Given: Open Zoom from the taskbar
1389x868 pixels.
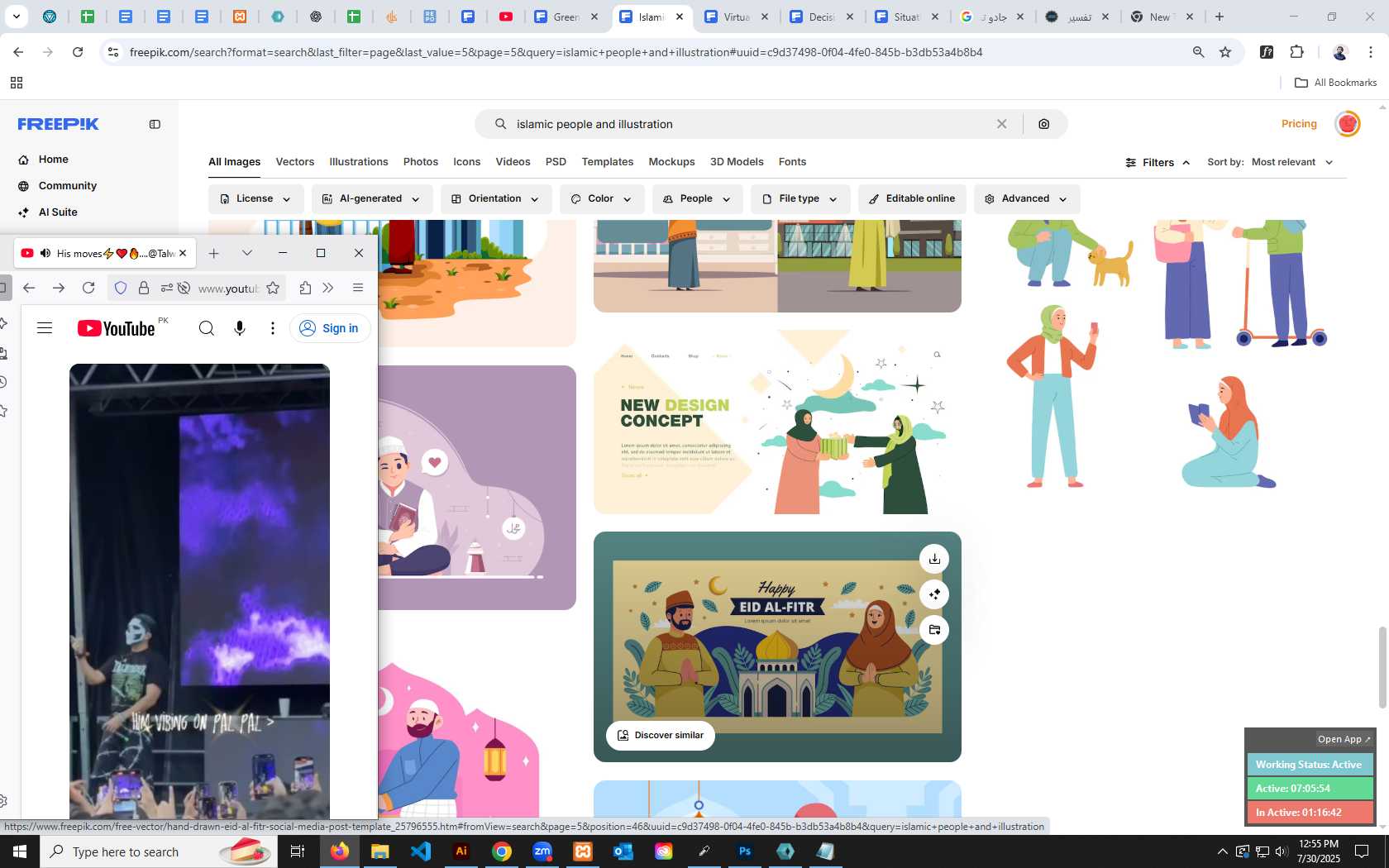Looking at the screenshot, I should (542, 851).
